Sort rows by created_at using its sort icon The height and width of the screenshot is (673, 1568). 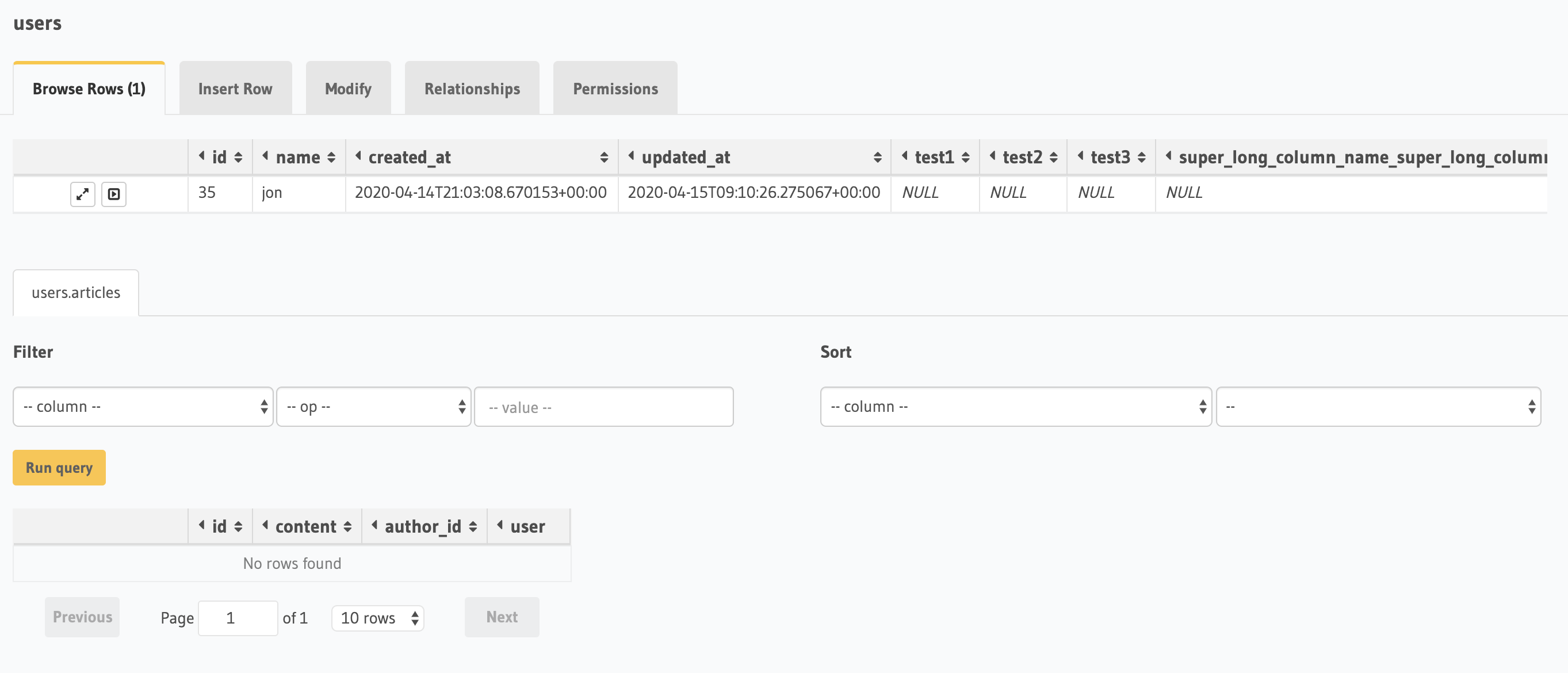point(605,156)
